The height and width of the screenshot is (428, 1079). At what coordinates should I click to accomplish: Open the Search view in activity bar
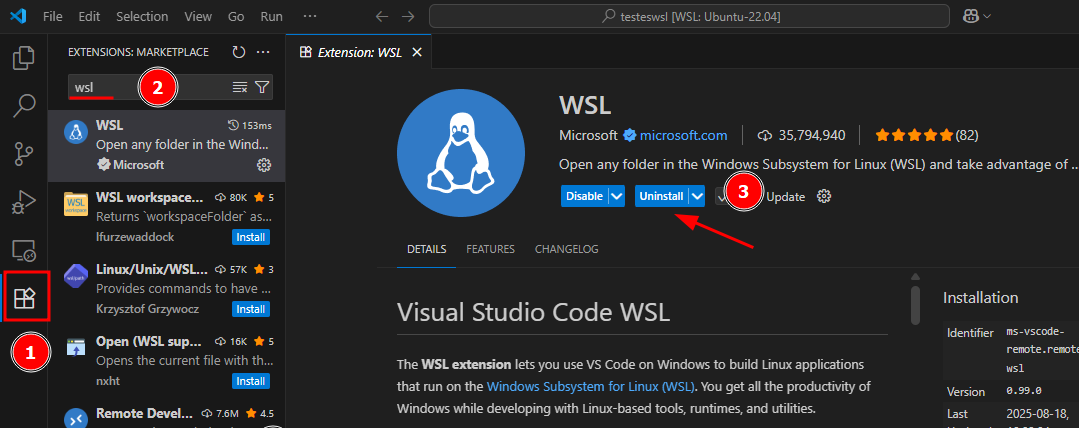click(x=23, y=106)
